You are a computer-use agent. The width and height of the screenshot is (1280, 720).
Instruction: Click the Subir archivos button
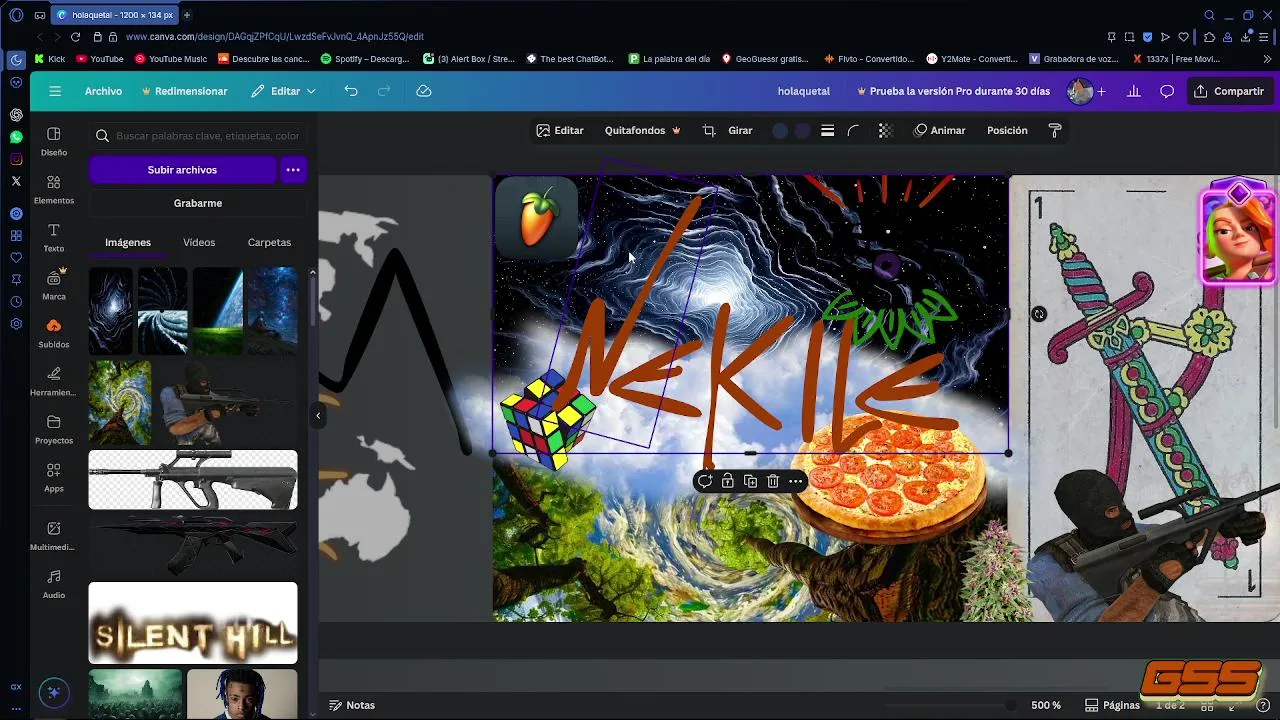[x=182, y=170]
